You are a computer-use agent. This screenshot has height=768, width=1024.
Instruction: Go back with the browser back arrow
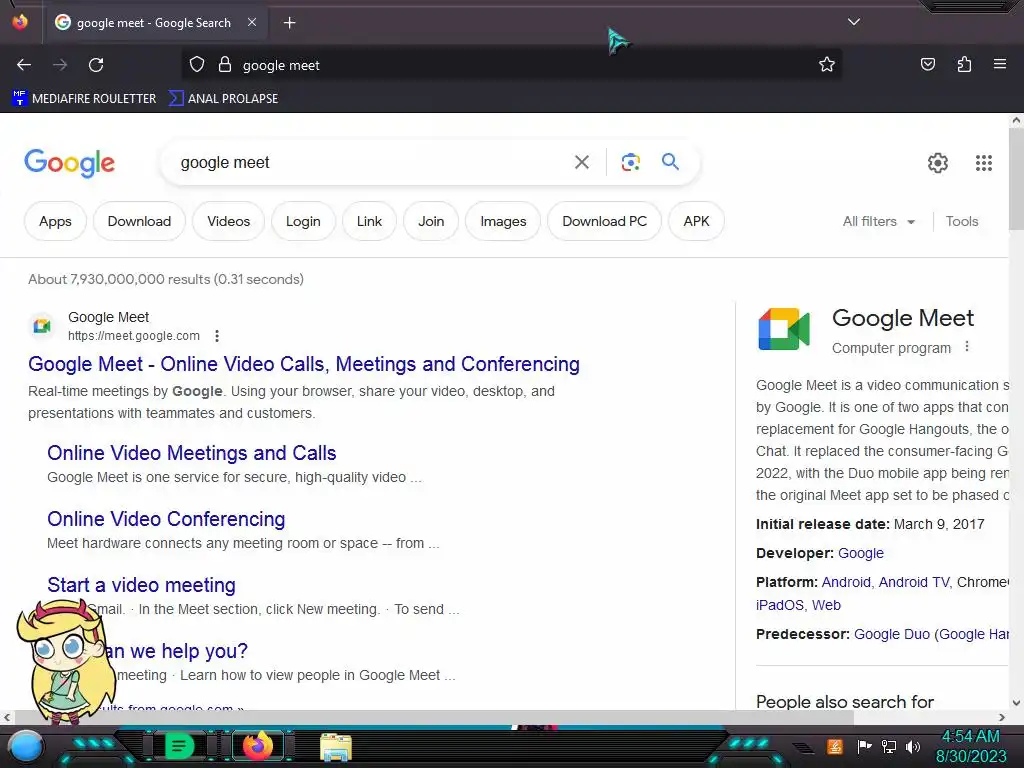coord(24,65)
